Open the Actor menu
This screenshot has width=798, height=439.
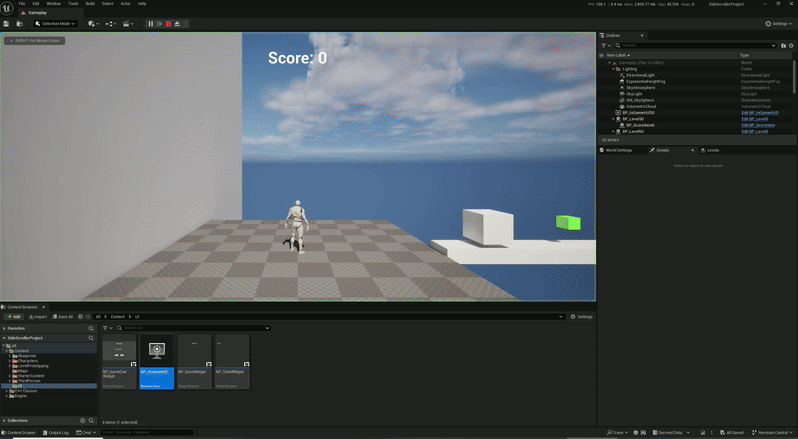pos(125,4)
